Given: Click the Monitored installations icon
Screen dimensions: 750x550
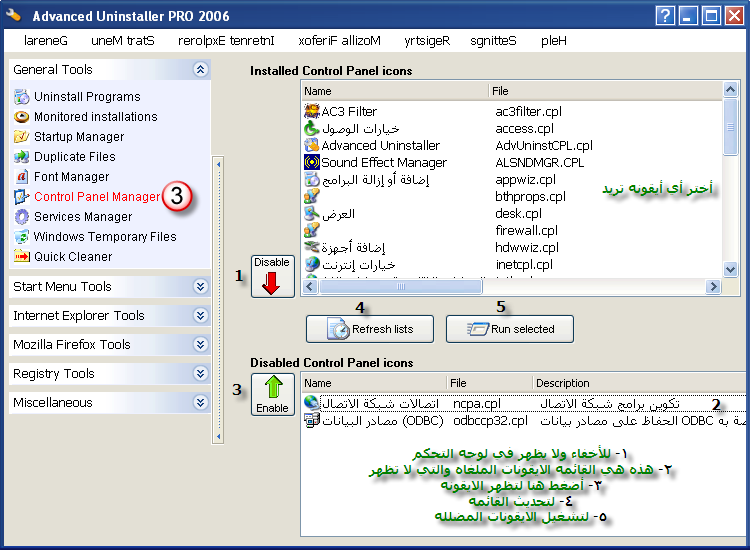Looking at the screenshot, I should (x=22, y=117).
